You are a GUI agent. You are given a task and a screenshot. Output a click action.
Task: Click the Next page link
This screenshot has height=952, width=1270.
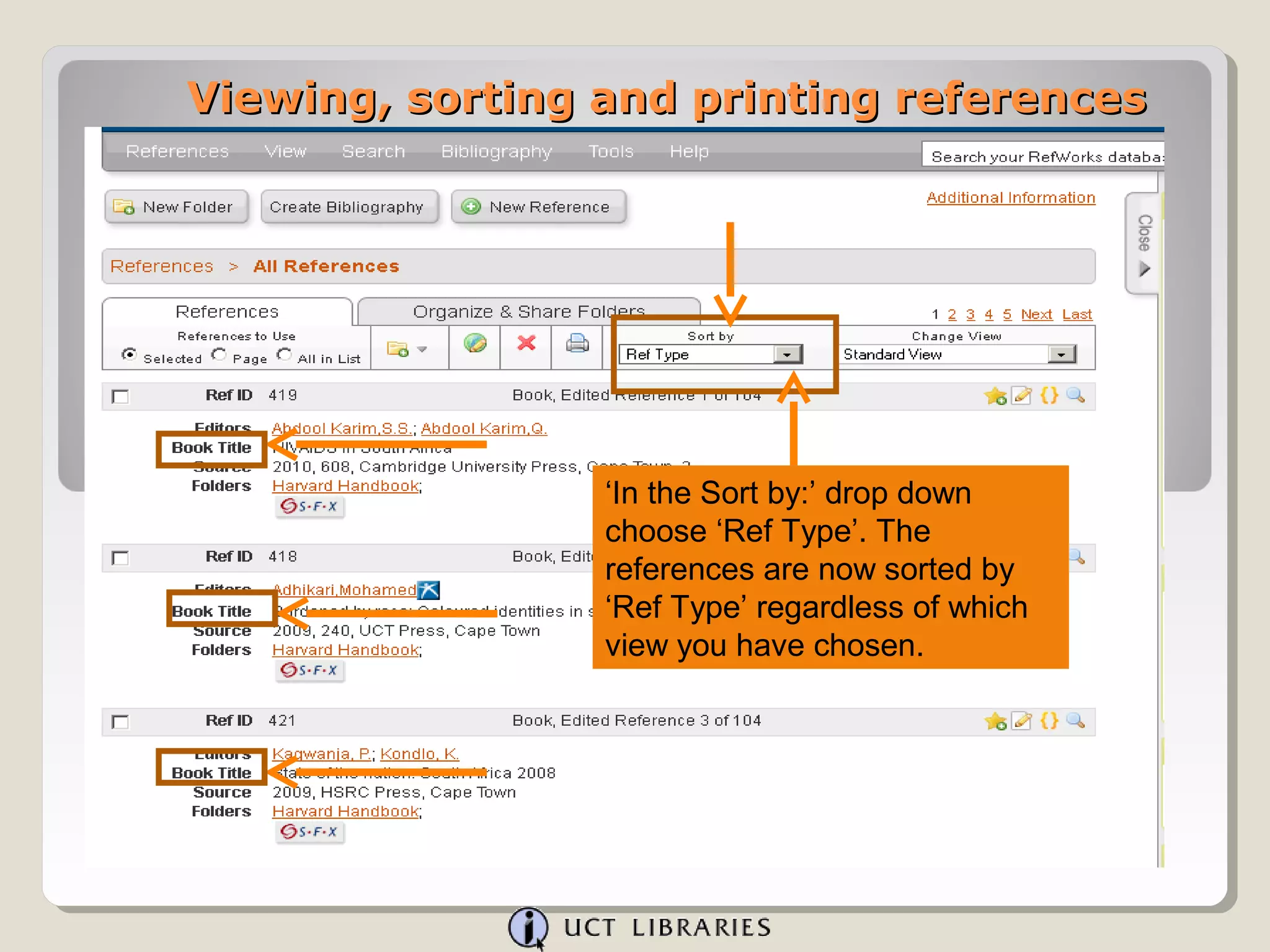point(1037,315)
